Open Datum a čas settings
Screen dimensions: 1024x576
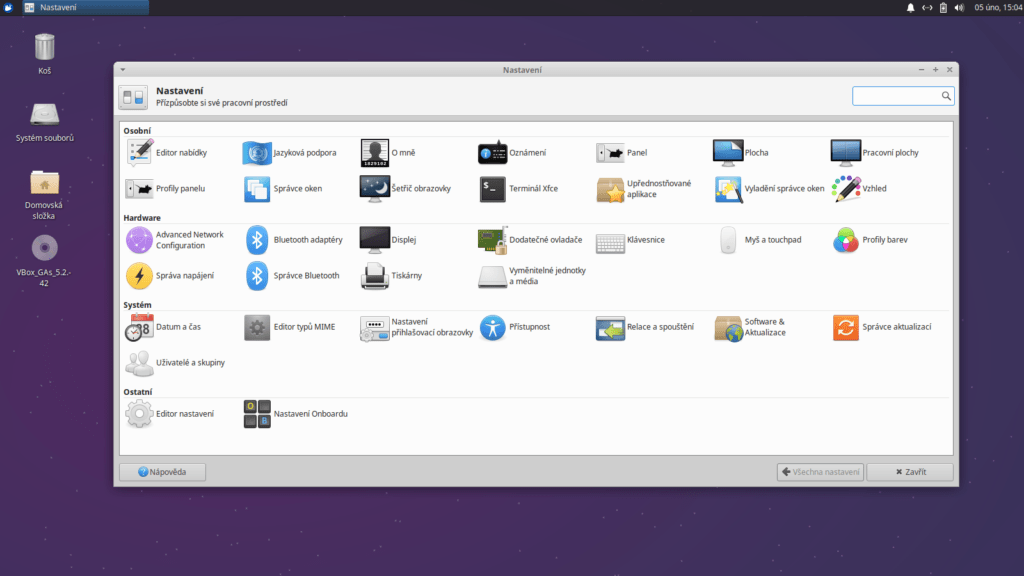(163, 327)
